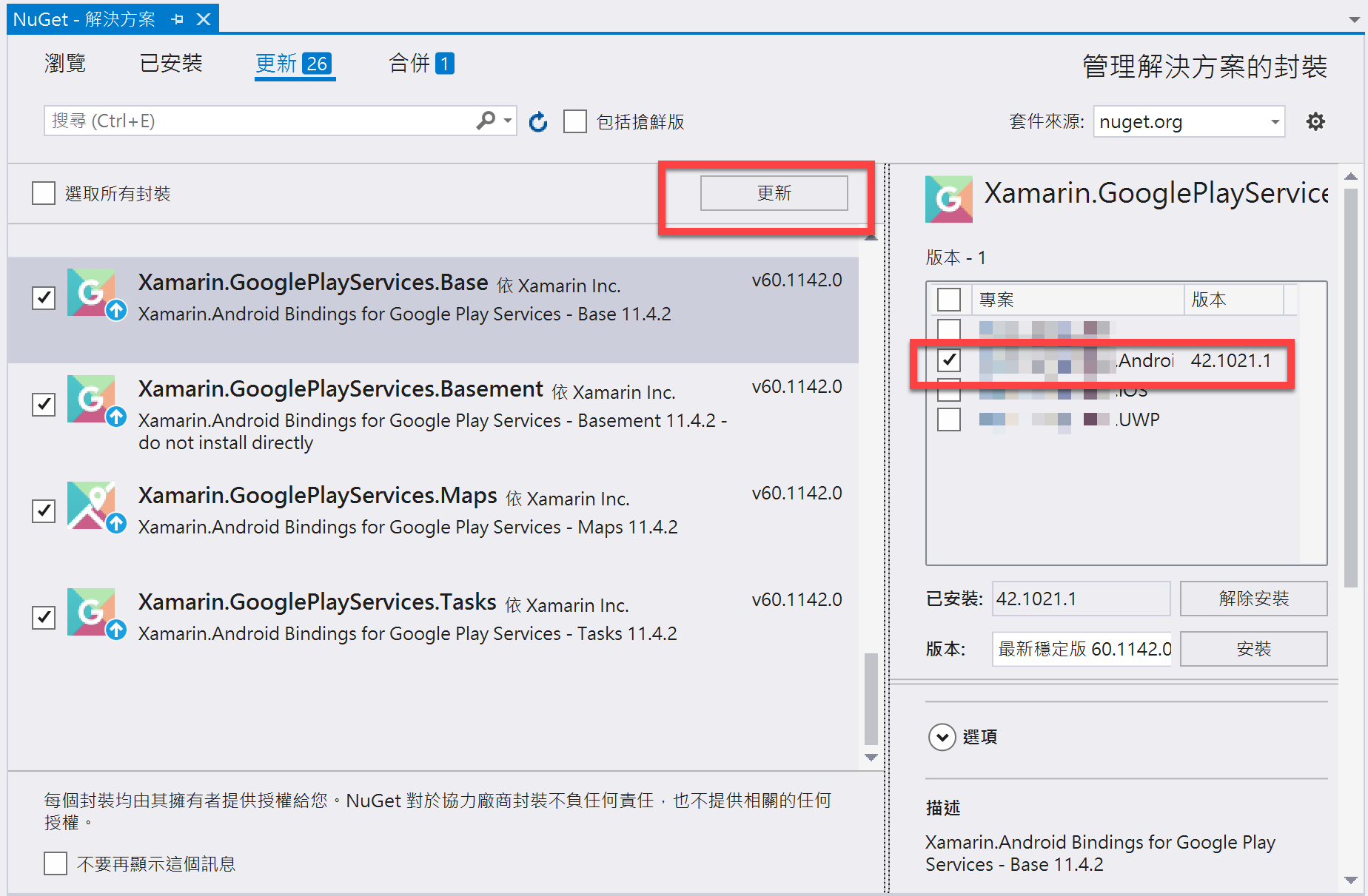Click the refresh packages icon
This screenshot has width=1368, height=896.
[538, 121]
